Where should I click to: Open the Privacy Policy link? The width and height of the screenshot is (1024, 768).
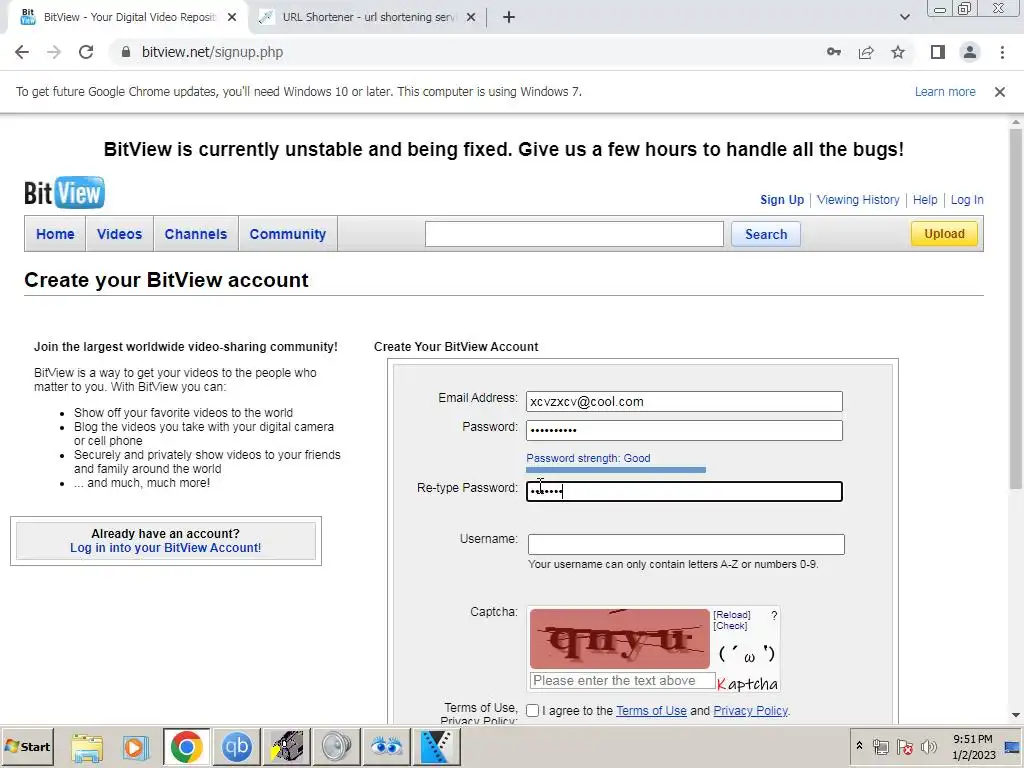click(x=750, y=711)
